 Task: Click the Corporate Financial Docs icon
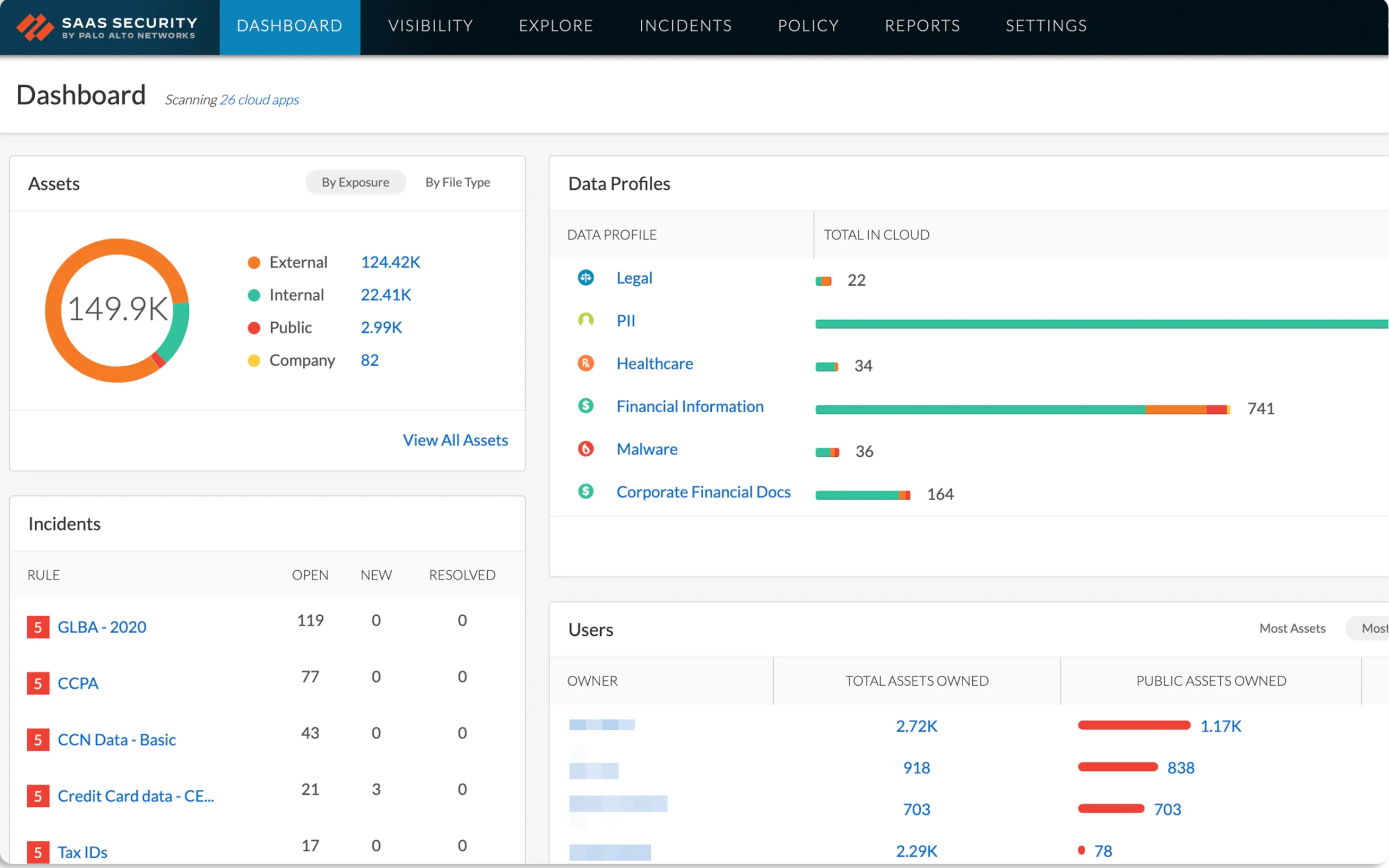pos(585,492)
